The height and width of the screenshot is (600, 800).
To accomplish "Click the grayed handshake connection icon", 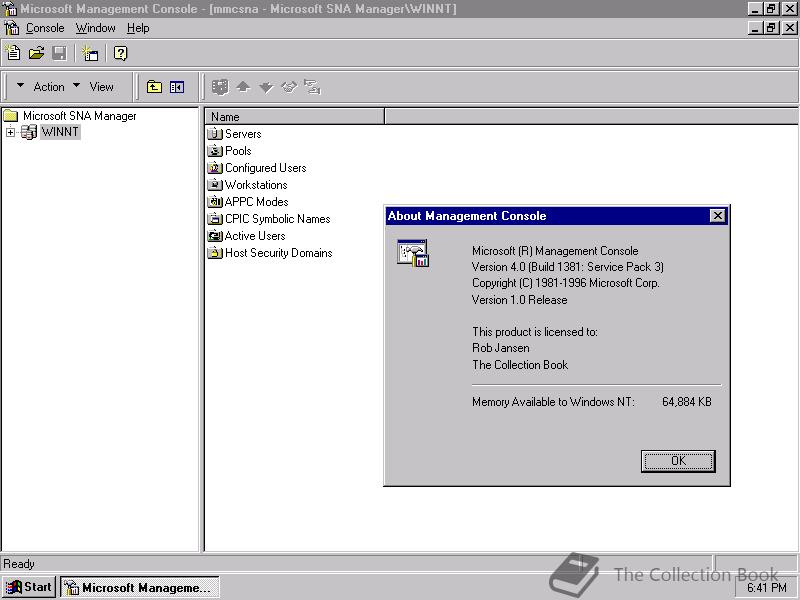I will click(289, 87).
